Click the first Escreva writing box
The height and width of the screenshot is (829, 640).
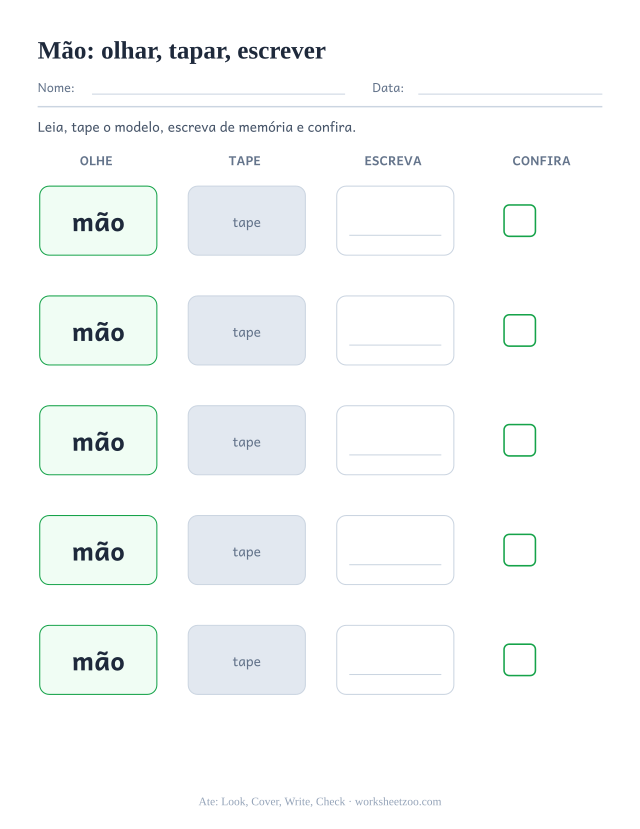395,220
